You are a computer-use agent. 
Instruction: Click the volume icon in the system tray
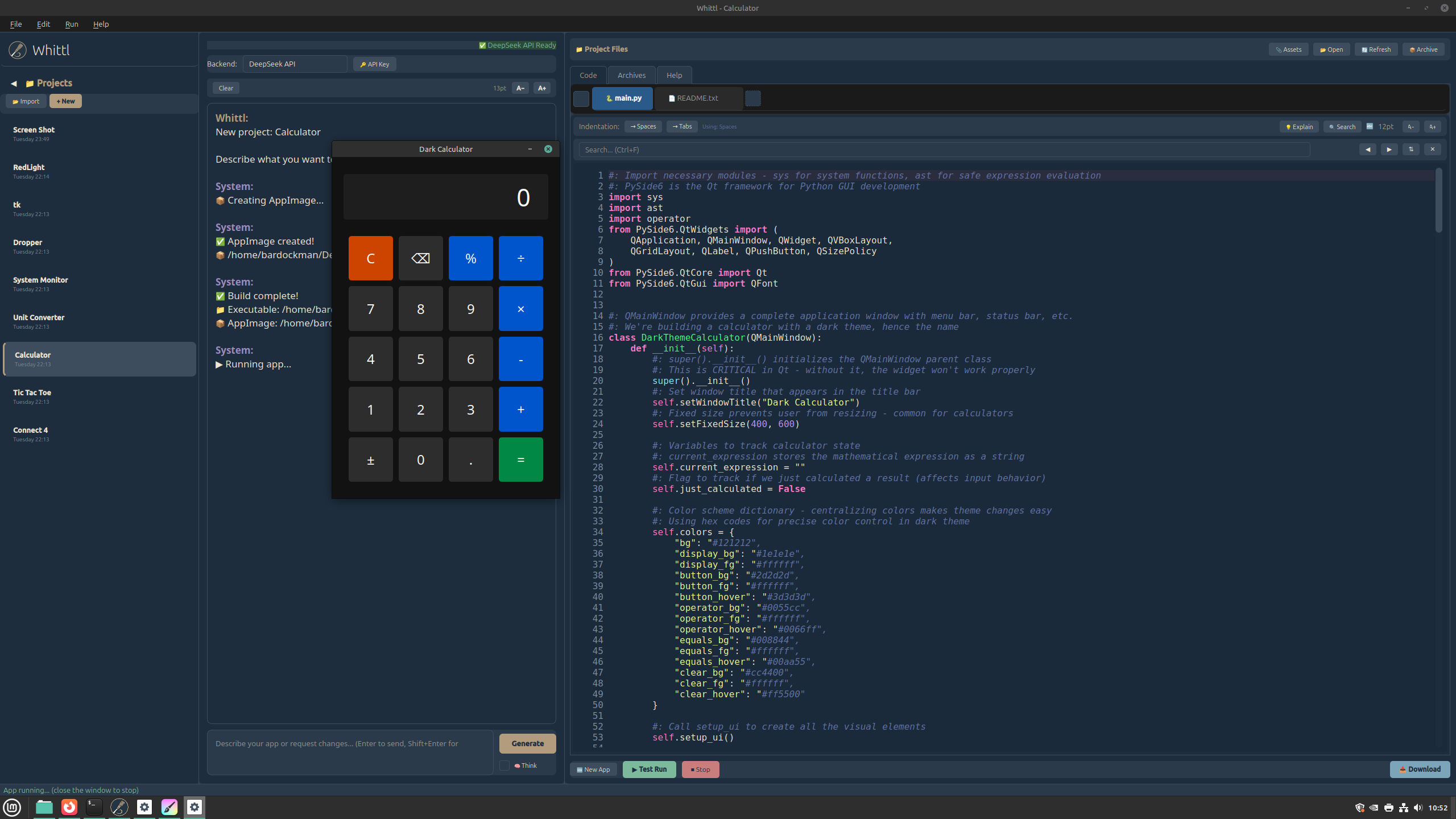pyautogui.click(x=1418, y=808)
